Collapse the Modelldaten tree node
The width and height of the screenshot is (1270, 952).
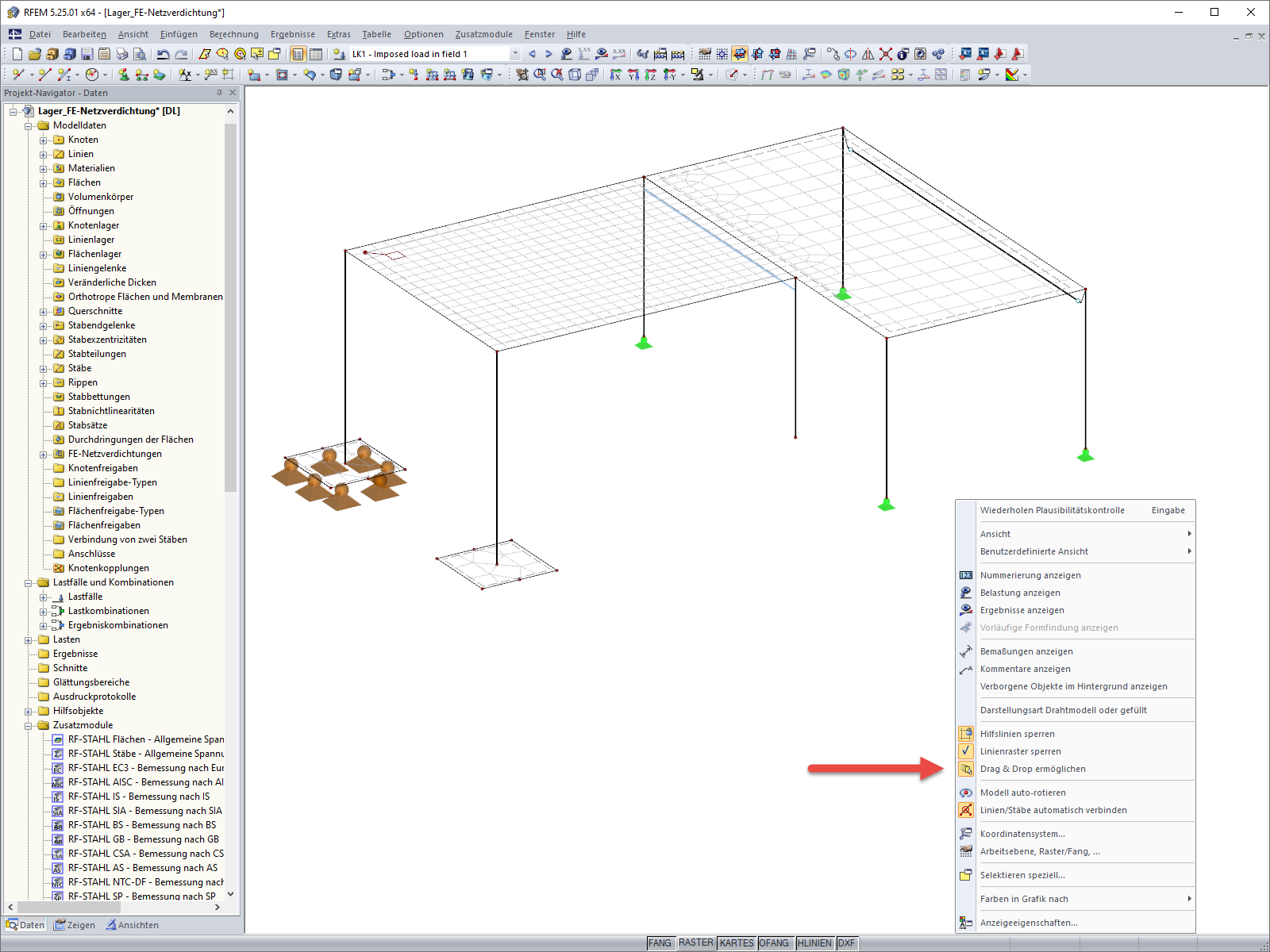[x=29, y=126]
